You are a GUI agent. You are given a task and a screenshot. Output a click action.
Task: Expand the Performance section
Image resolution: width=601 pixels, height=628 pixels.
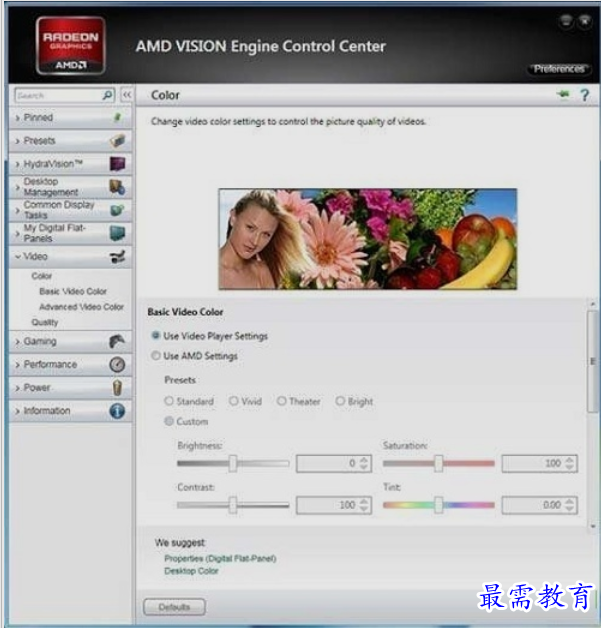pyautogui.click(x=70, y=364)
